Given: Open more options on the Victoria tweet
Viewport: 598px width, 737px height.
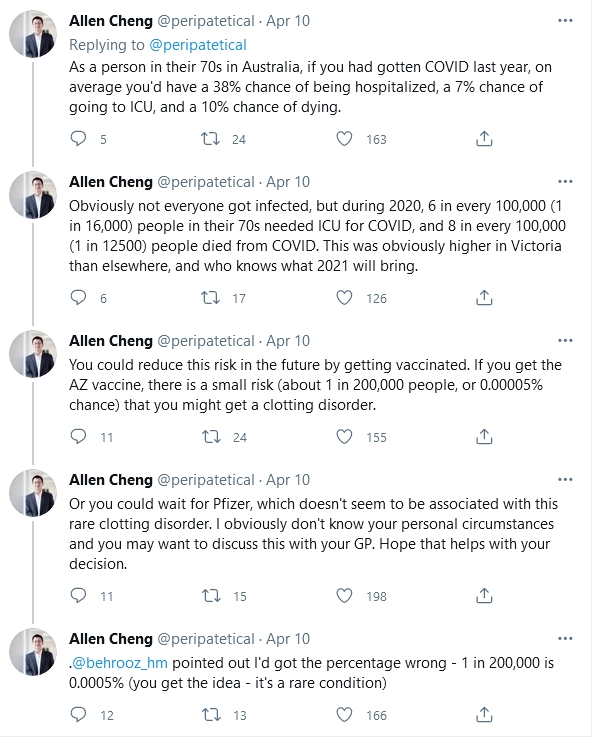Looking at the screenshot, I should 565,181.
